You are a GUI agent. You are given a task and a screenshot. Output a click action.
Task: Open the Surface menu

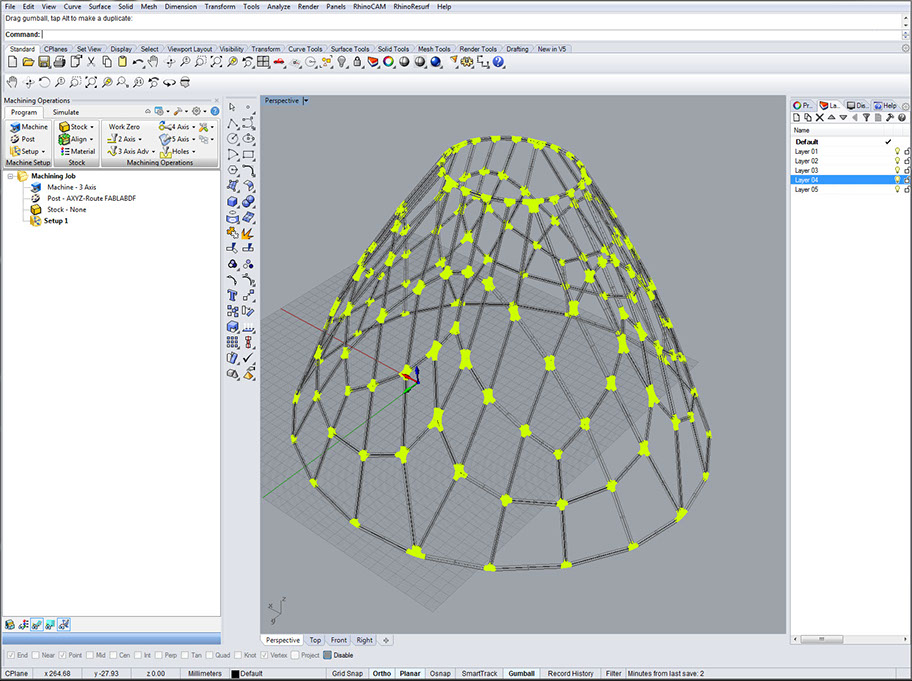coord(99,6)
